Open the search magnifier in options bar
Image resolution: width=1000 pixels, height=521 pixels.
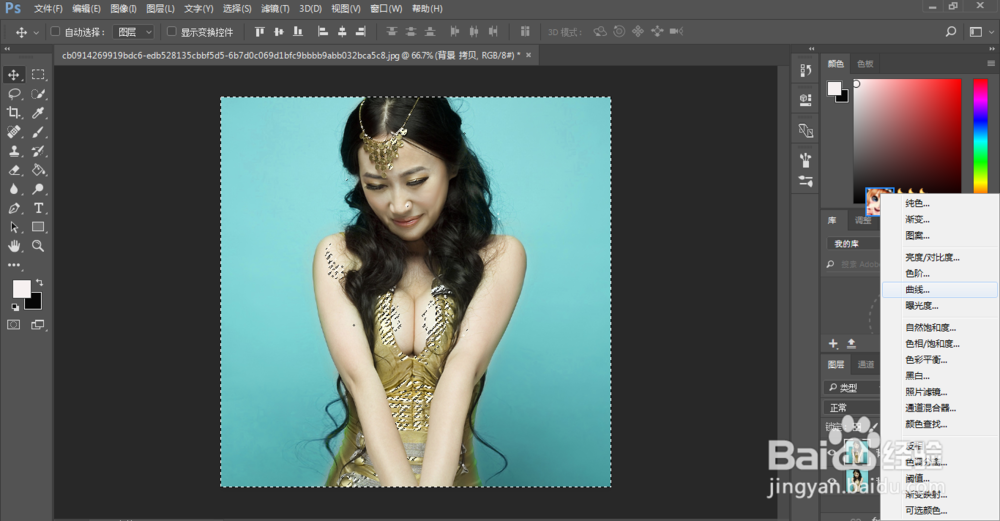[x=951, y=31]
